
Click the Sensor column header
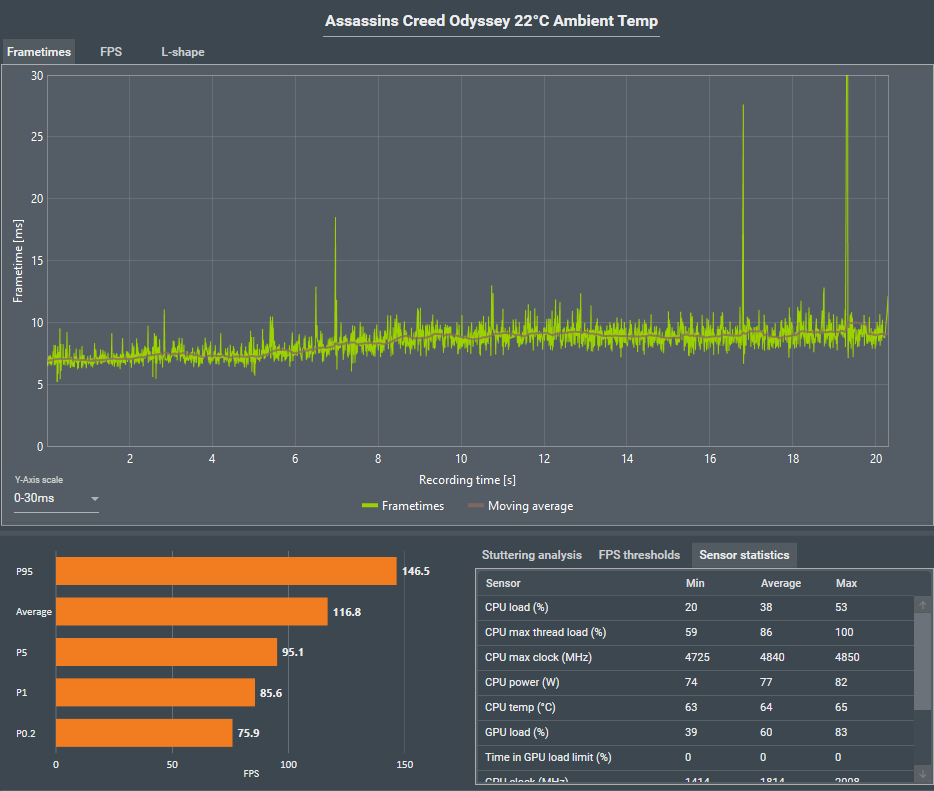[503, 583]
